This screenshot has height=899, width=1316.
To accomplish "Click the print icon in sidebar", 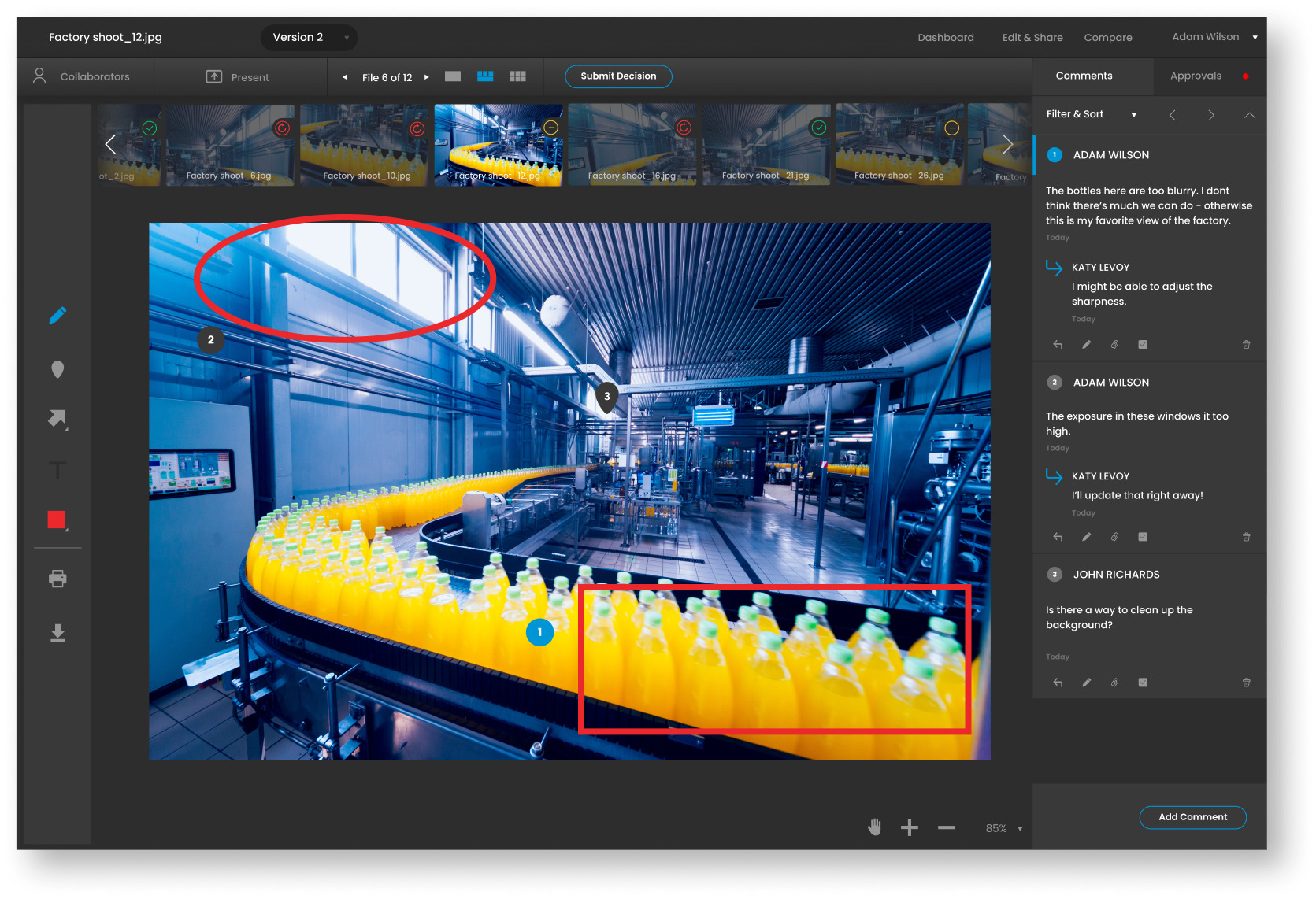I will click(57, 579).
